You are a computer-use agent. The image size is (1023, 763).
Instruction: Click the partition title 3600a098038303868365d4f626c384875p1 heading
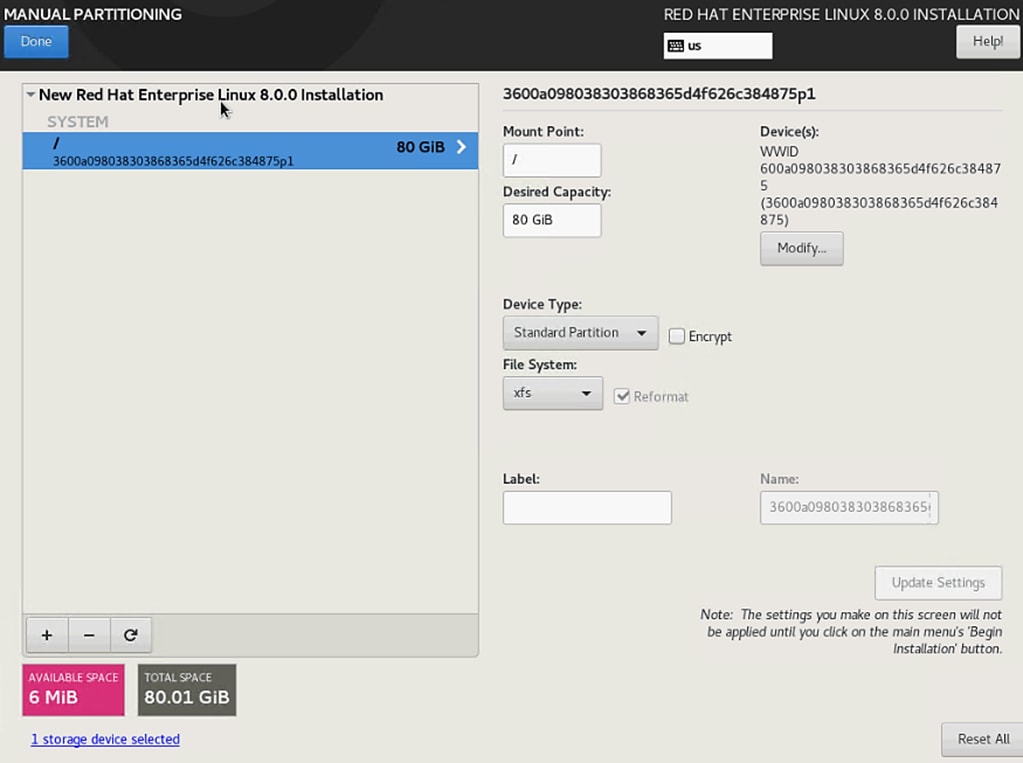[x=659, y=94]
